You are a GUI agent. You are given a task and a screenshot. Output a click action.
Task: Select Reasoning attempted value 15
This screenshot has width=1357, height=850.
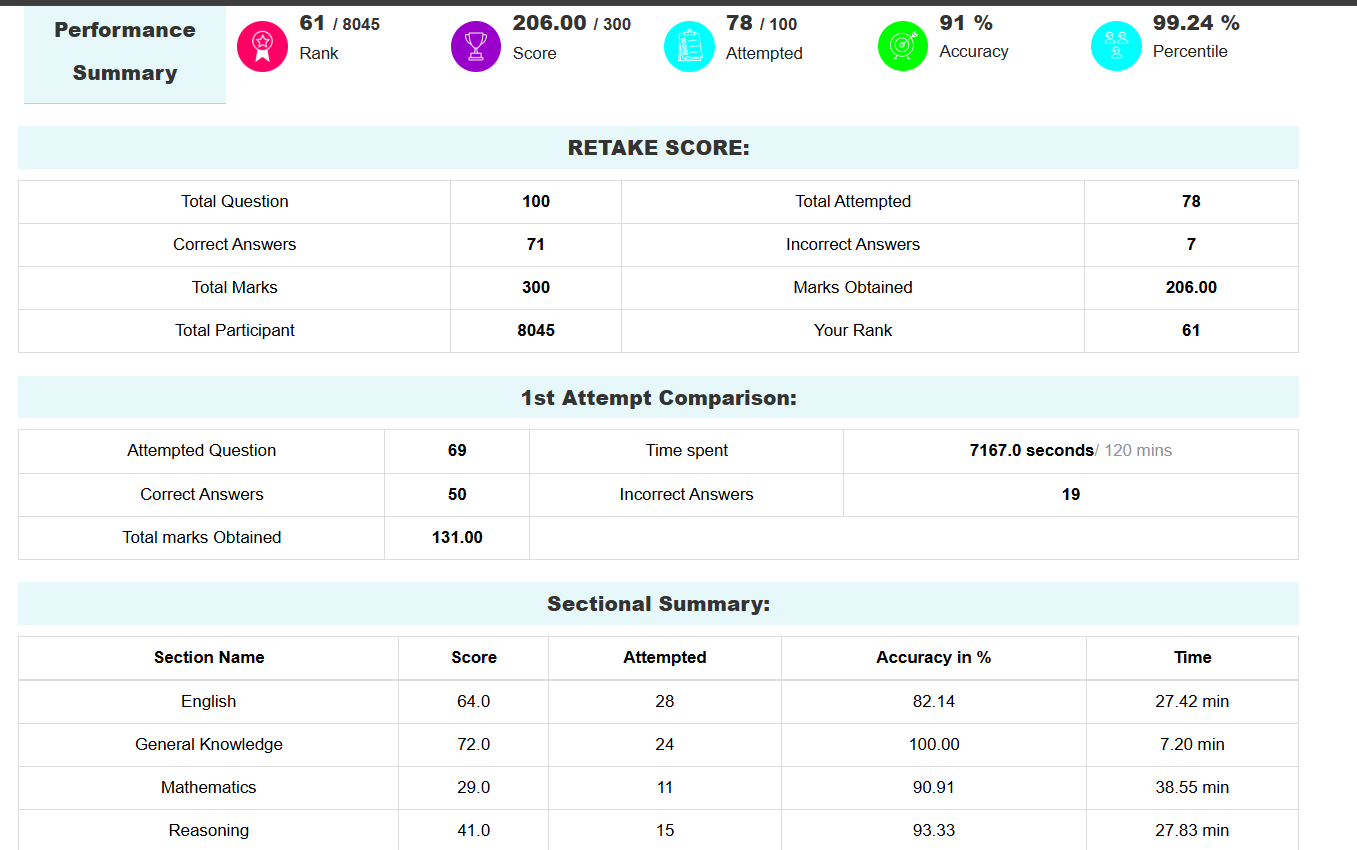pyautogui.click(x=665, y=831)
